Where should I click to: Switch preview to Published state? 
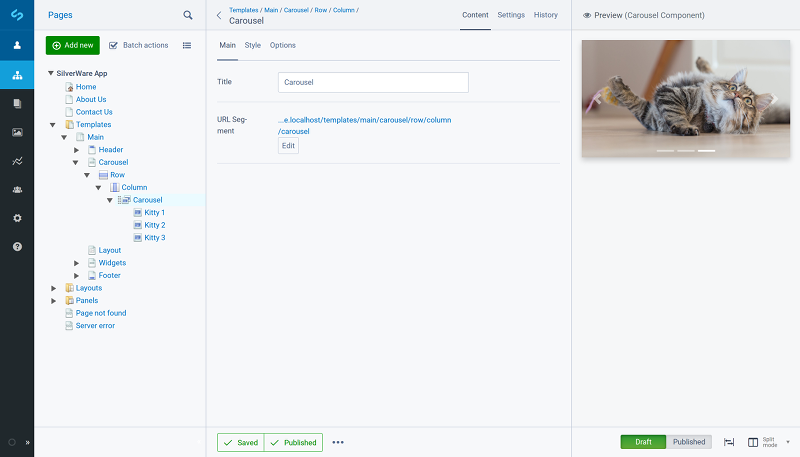[x=689, y=442]
